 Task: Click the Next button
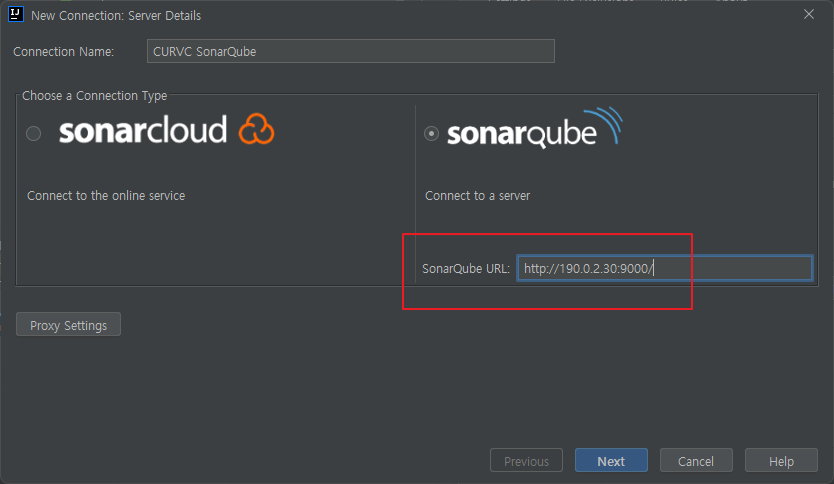[611, 461]
